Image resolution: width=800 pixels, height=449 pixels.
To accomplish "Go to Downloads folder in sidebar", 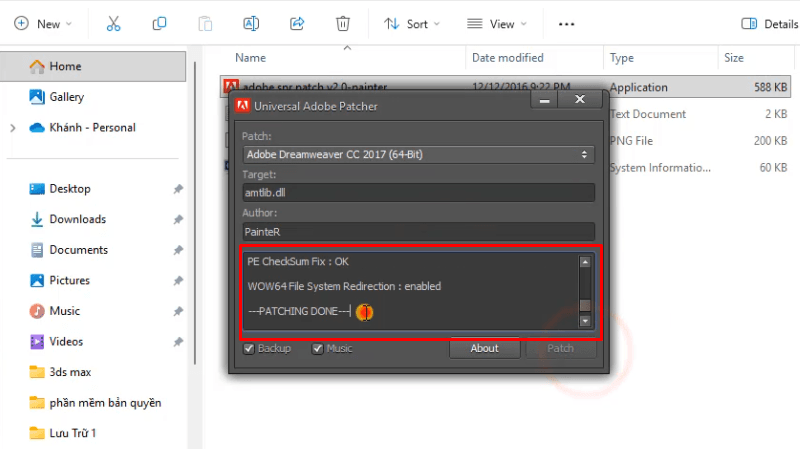I will click(77, 219).
